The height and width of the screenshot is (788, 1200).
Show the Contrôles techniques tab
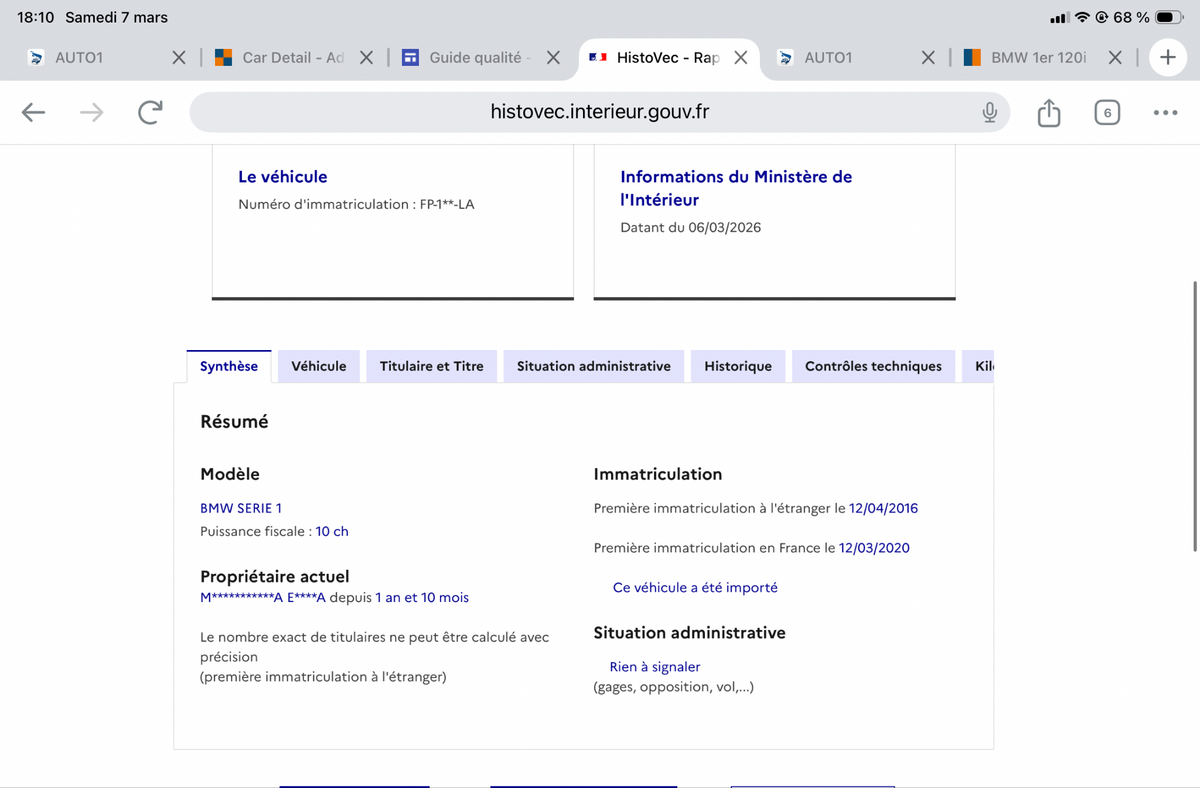[872, 366]
